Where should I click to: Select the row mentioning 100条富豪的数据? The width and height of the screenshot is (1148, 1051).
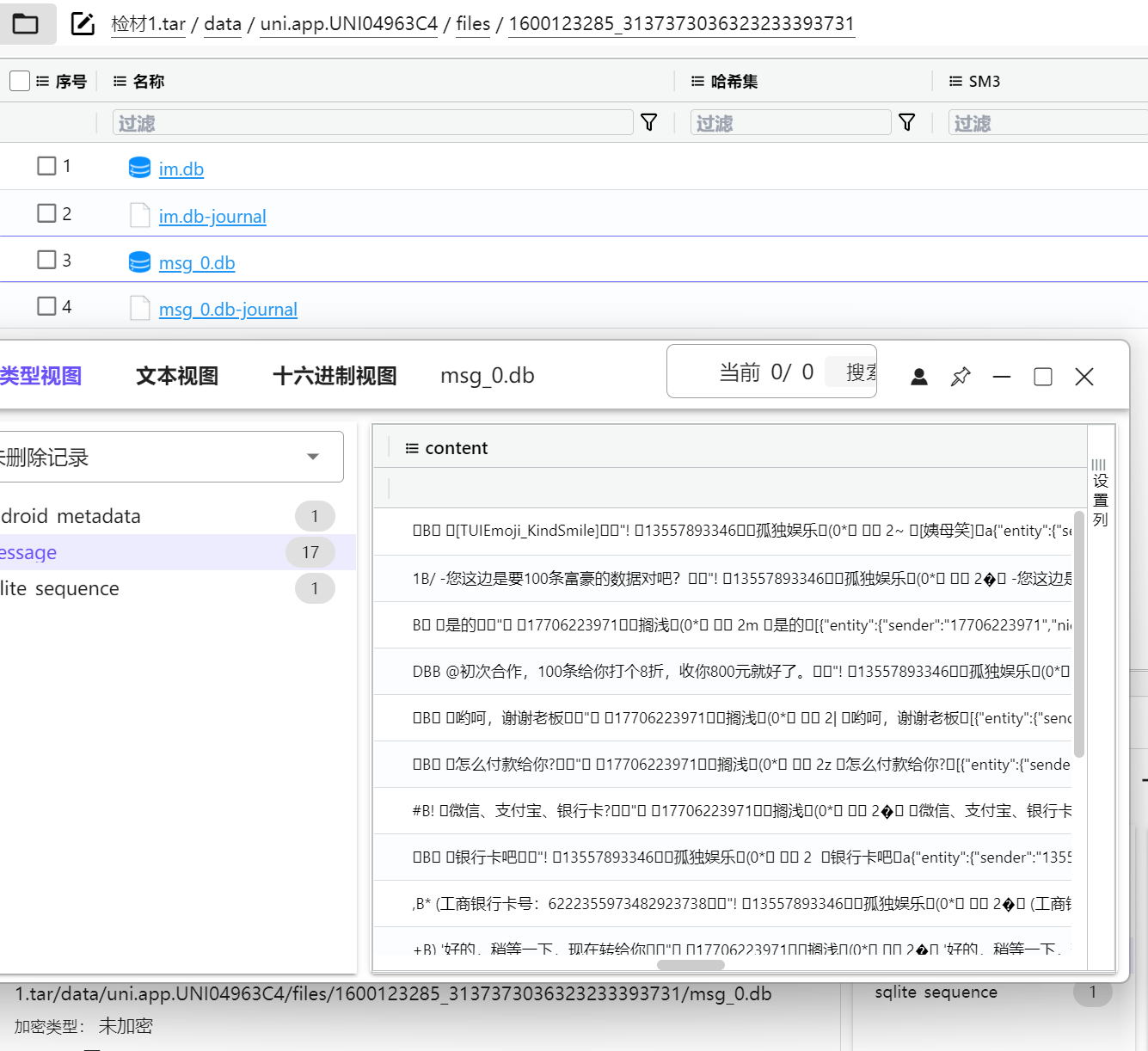(x=722, y=579)
